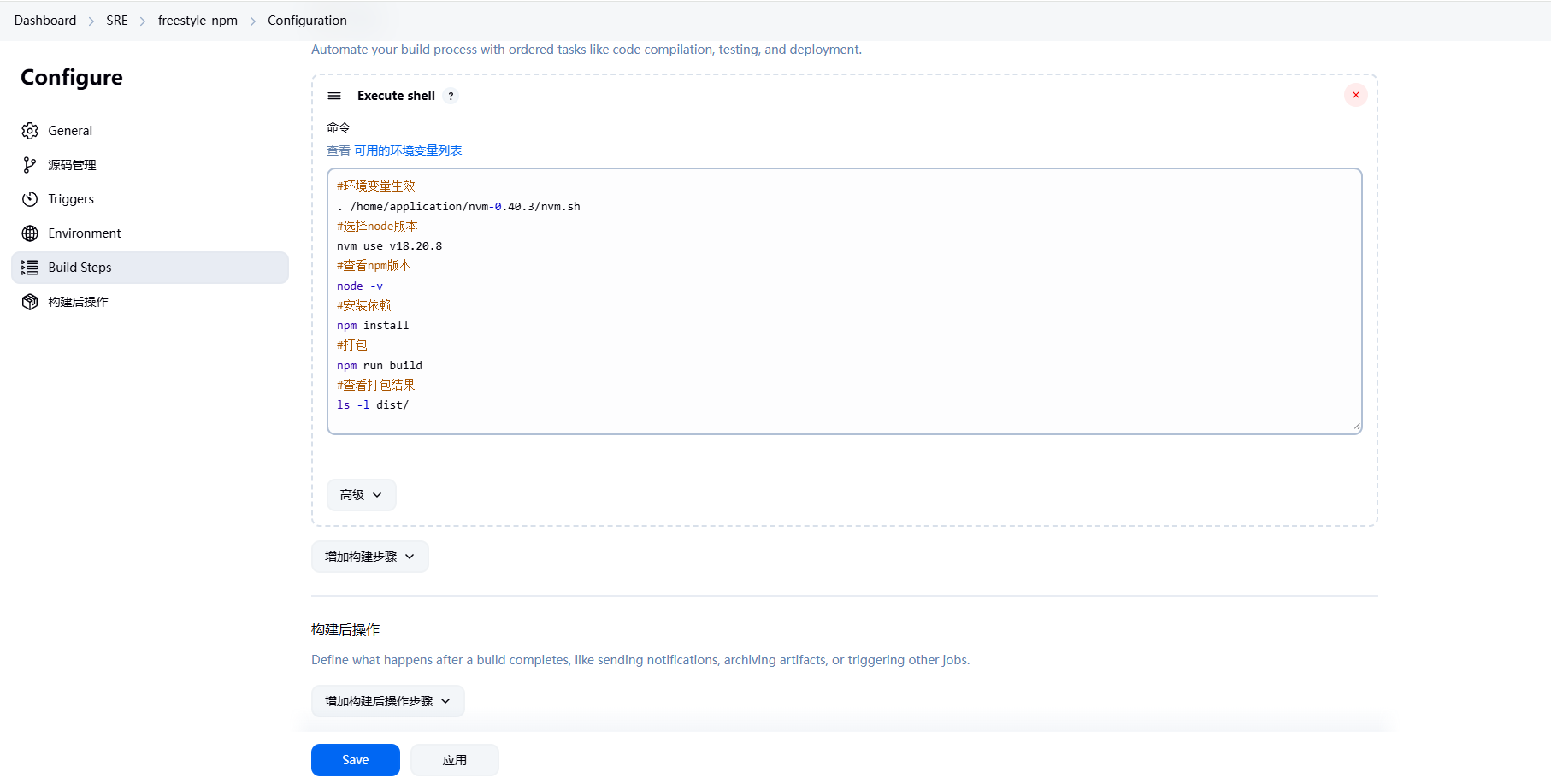1551x784 pixels.
Task: Grab the Execute shell drag handle icon
Action: [x=334, y=96]
